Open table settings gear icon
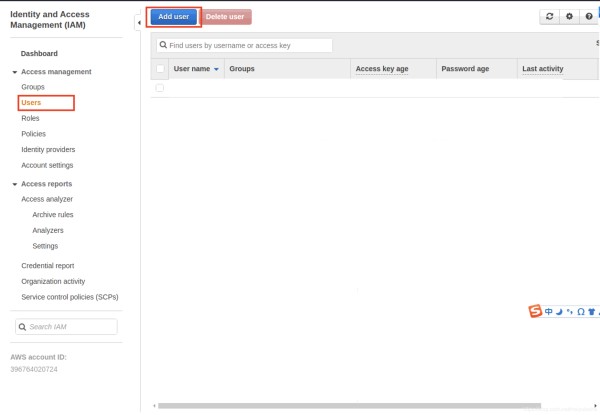Image resolution: width=600 pixels, height=415 pixels. pos(569,16)
